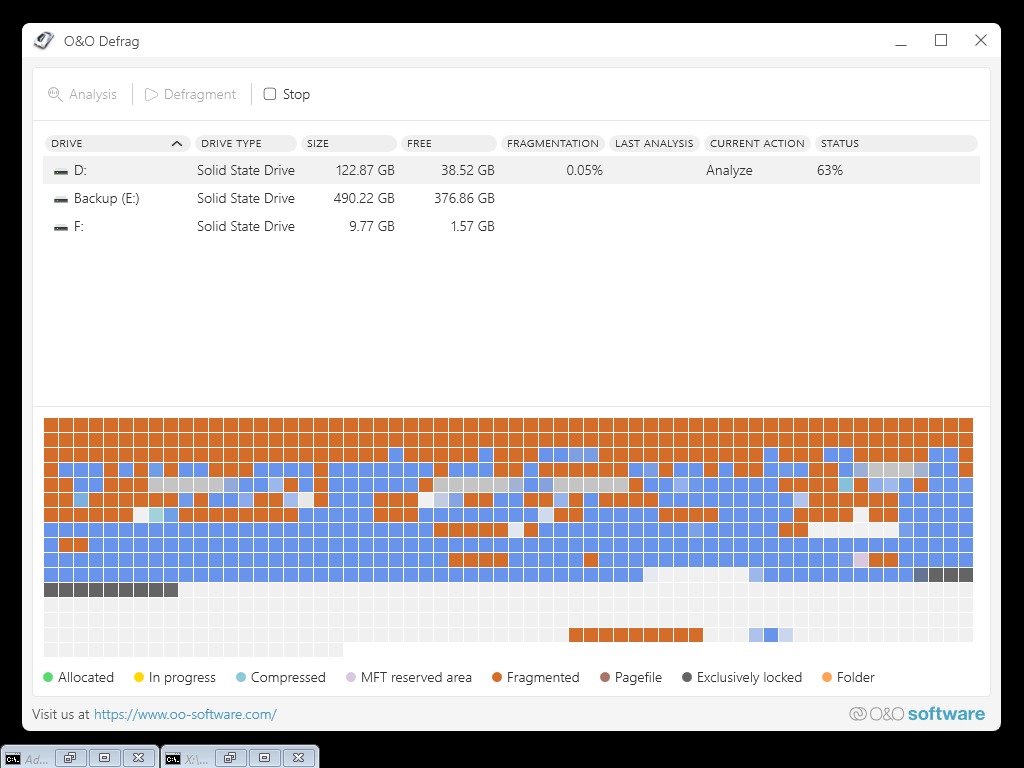Sort by STATUS column header
Image resolution: width=1024 pixels, height=768 pixels.
point(896,144)
